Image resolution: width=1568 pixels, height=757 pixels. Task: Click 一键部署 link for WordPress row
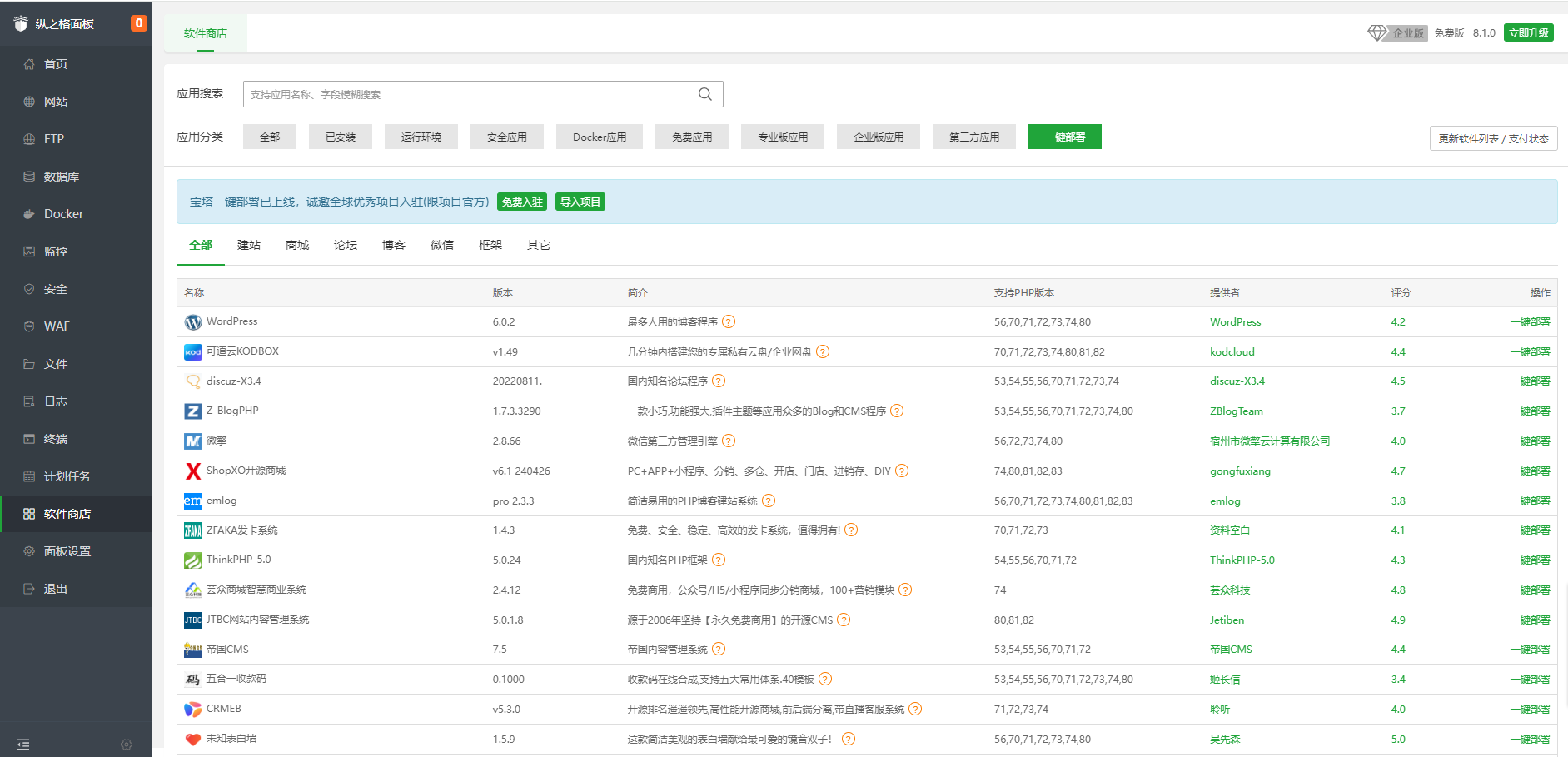(x=1531, y=322)
